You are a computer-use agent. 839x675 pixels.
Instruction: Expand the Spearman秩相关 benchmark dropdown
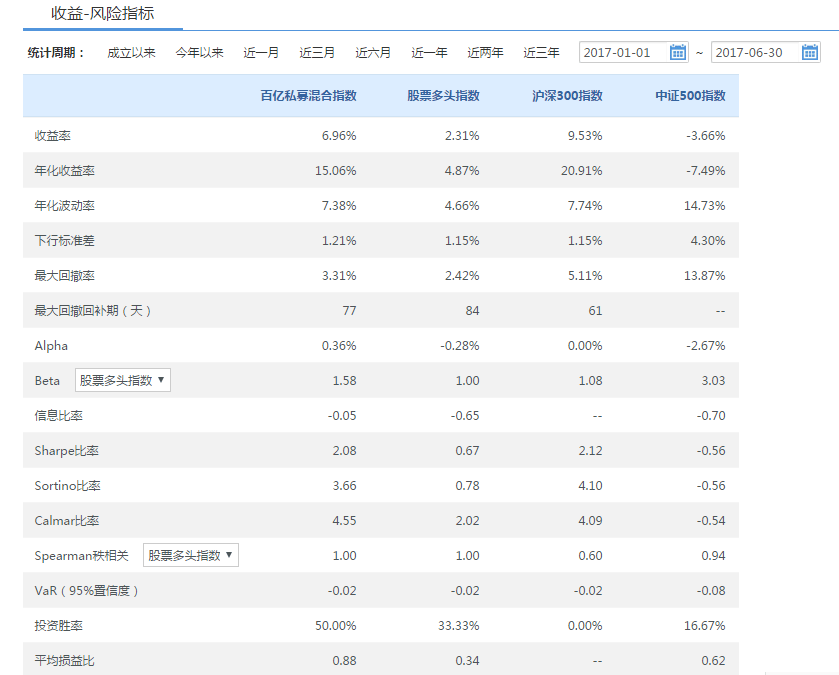click(190, 555)
